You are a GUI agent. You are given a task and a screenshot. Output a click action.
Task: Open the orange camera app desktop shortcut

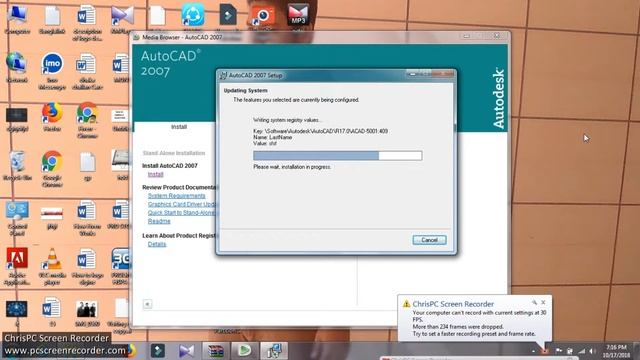(x=262, y=16)
